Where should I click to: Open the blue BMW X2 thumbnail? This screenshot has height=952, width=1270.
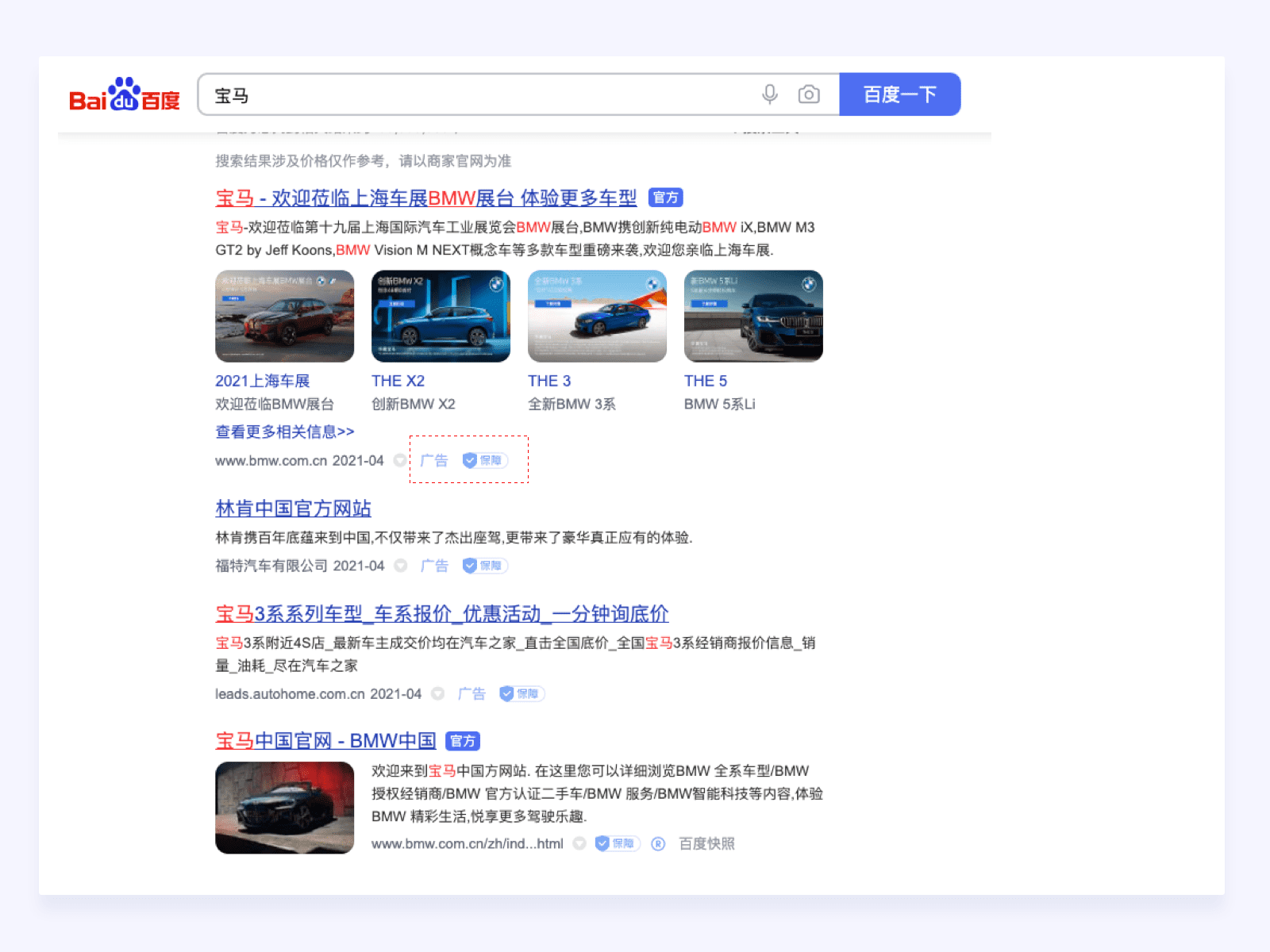coord(441,317)
